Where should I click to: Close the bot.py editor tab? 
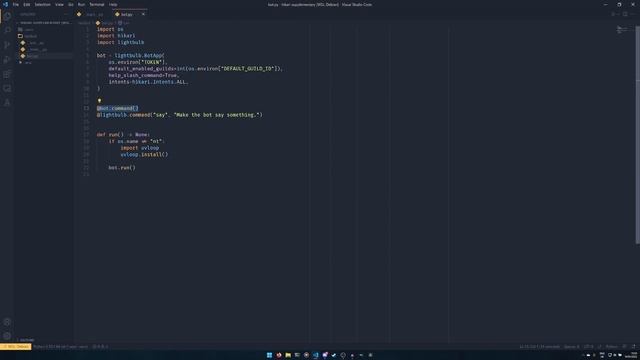pyautogui.click(x=143, y=14)
